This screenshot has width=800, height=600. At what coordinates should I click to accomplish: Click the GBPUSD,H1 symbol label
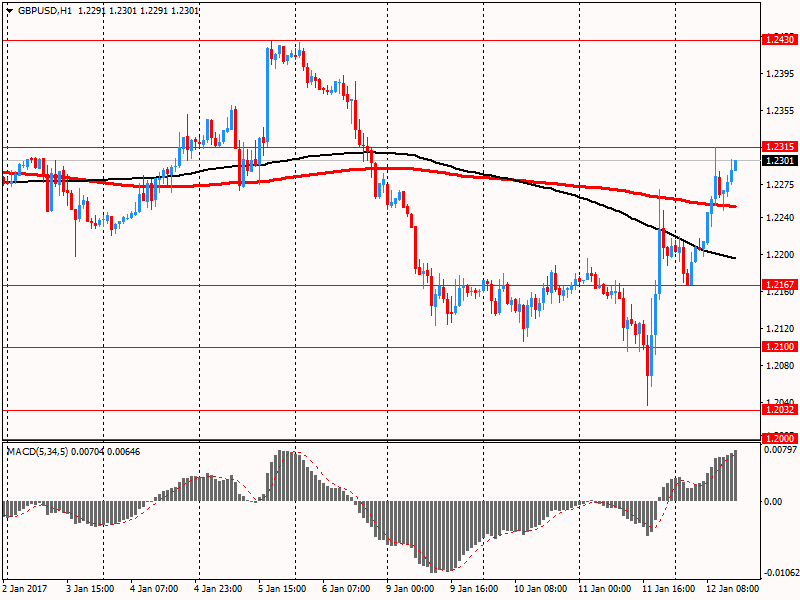tap(45, 10)
